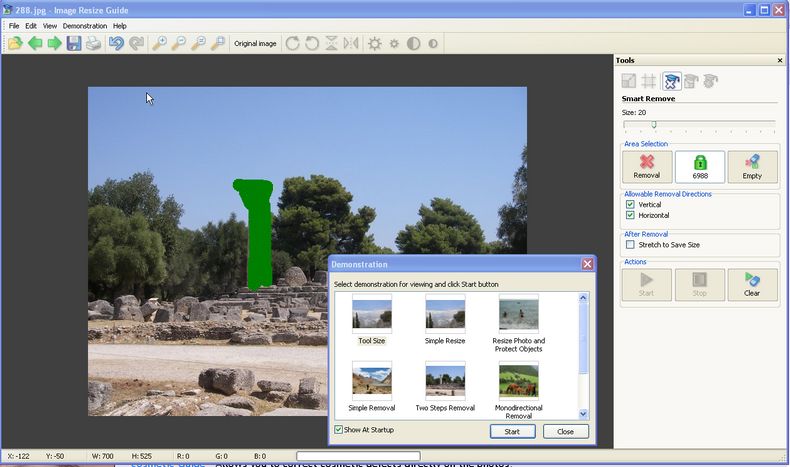This screenshot has height=467, width=790.
Task: Save the image with the floppy disk icon
Action: 74,44
